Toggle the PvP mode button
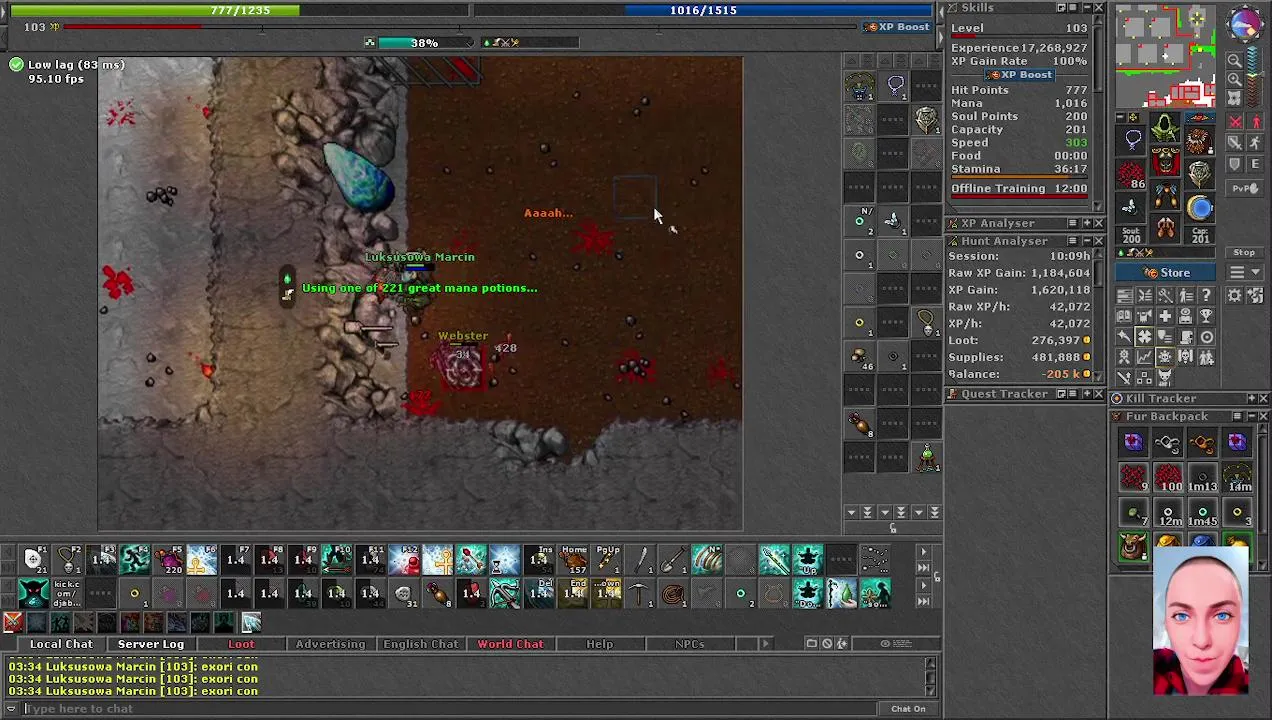Image resolution: width=1272 pixels, height=720 pixels. 1244,188
